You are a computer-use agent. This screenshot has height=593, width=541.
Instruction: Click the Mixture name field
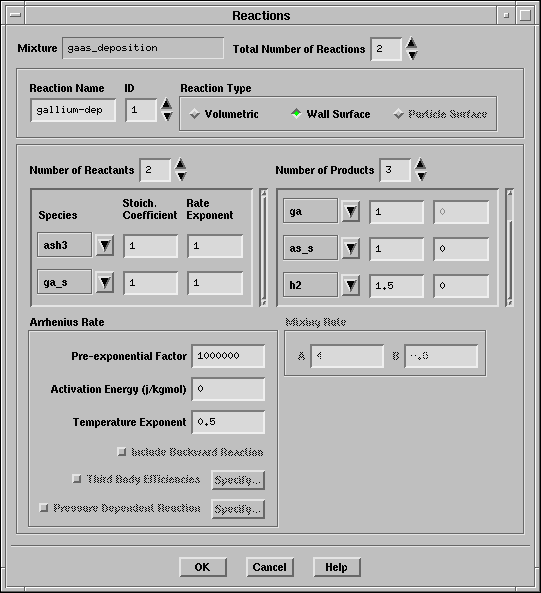(143, 48)
